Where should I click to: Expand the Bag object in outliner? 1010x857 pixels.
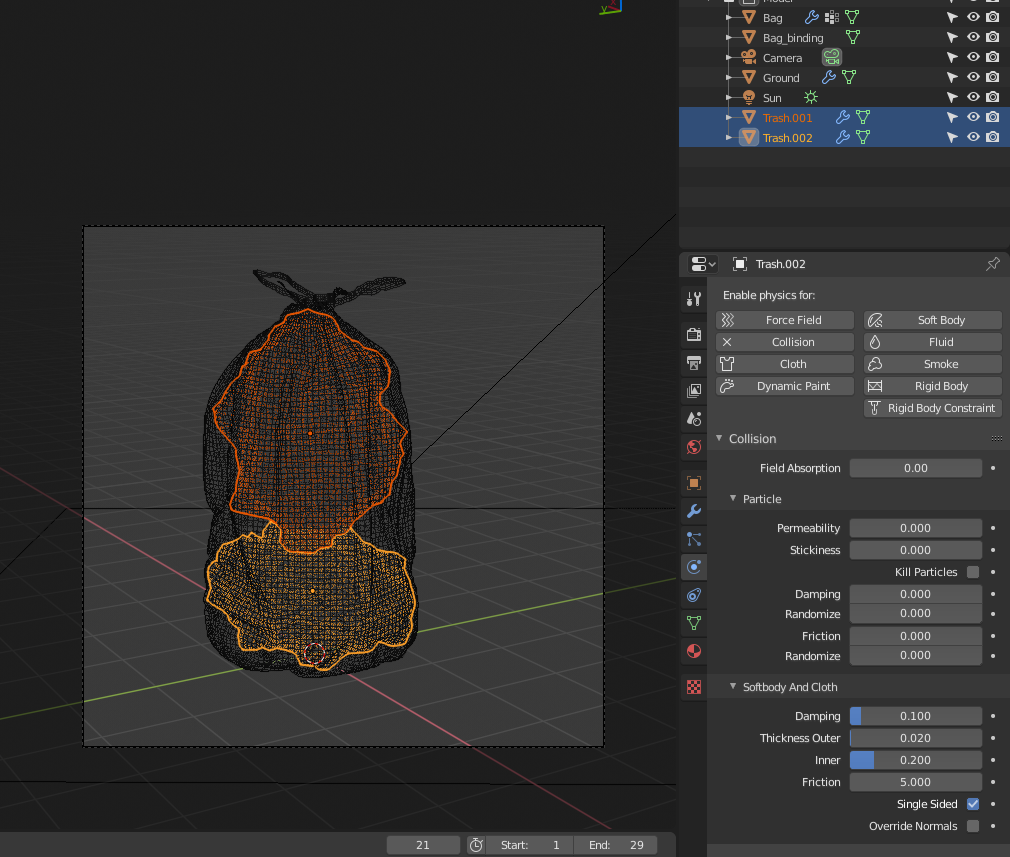730,18
